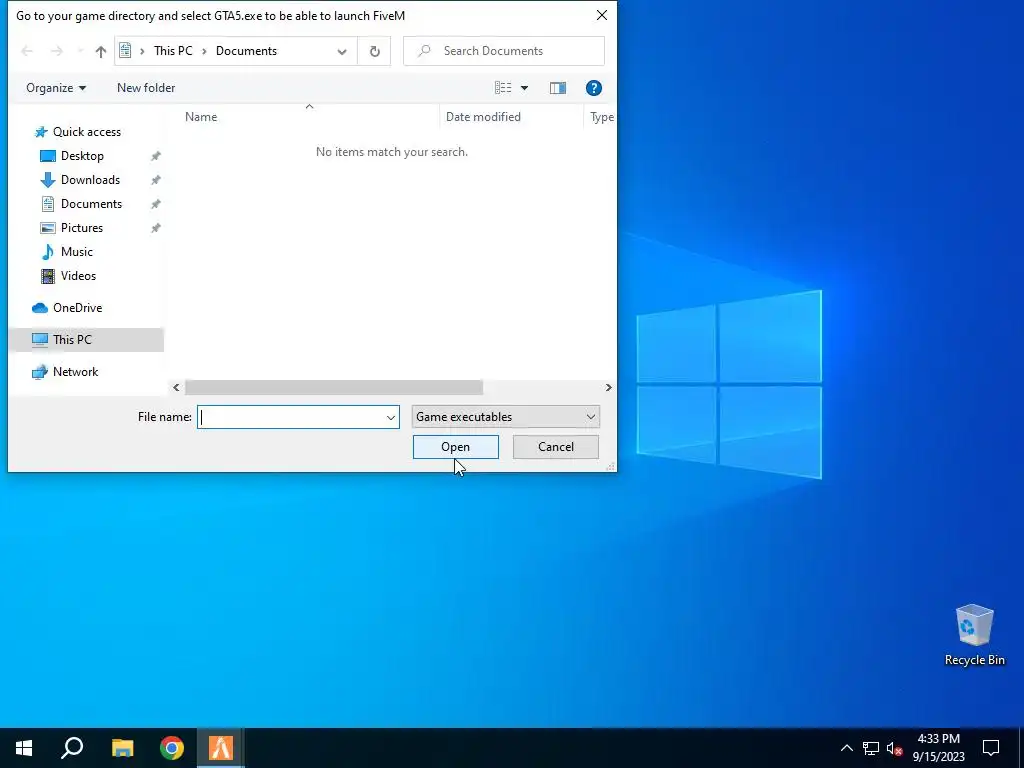Click the pin icon beside Pictures

155,228
